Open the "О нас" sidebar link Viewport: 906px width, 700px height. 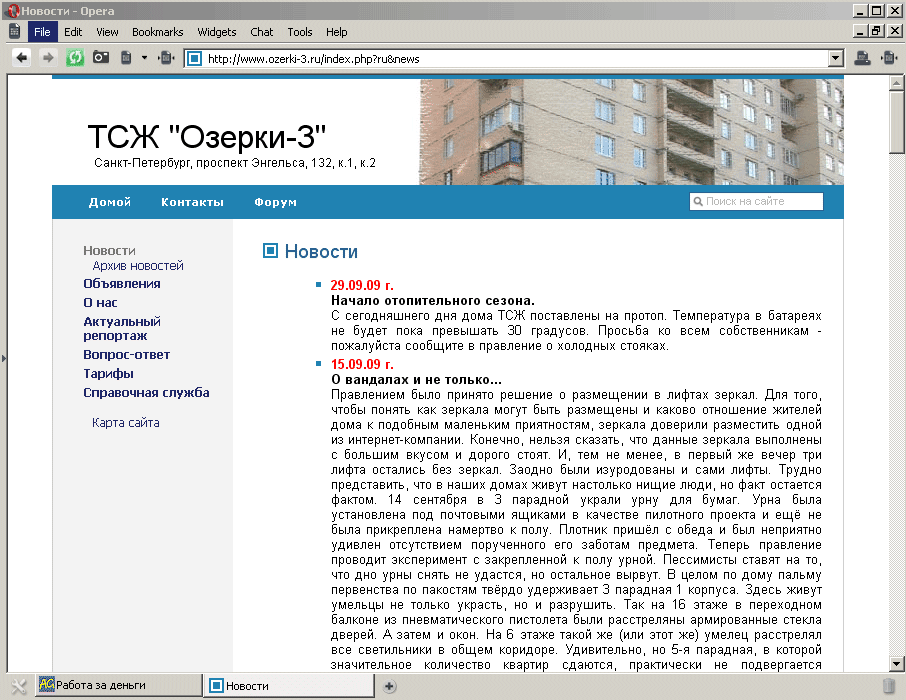[x=100, y=302]
